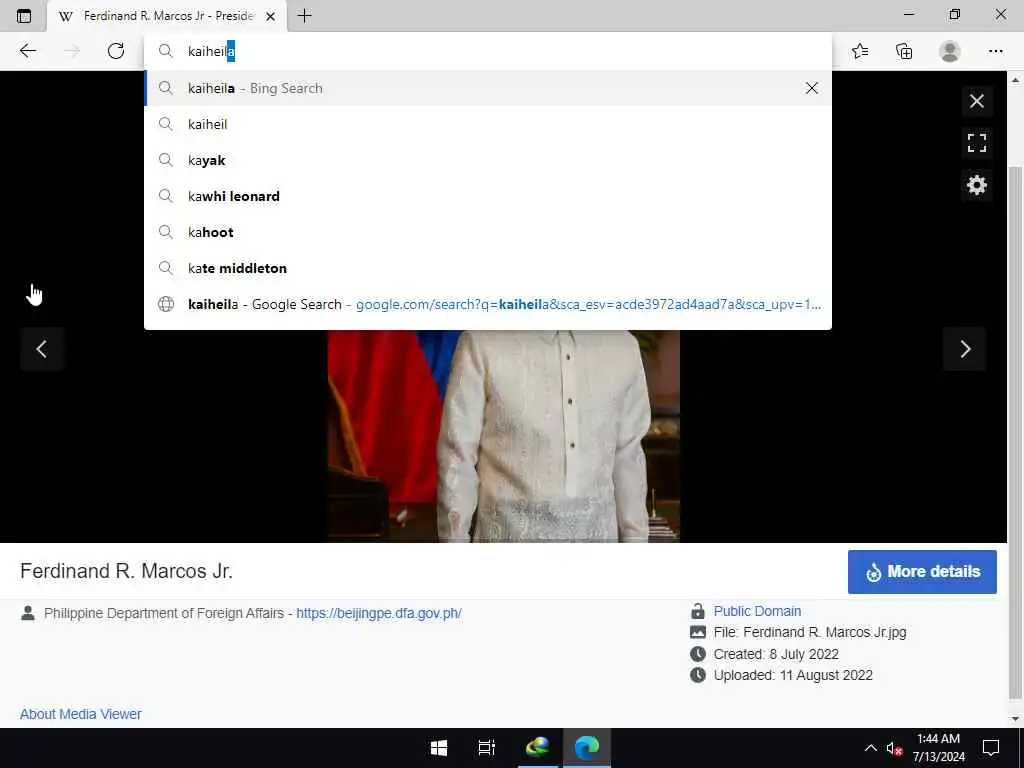Screen dimensions: 1024x768
Task: Open a new browser tab
Action: tap(304, 16)
